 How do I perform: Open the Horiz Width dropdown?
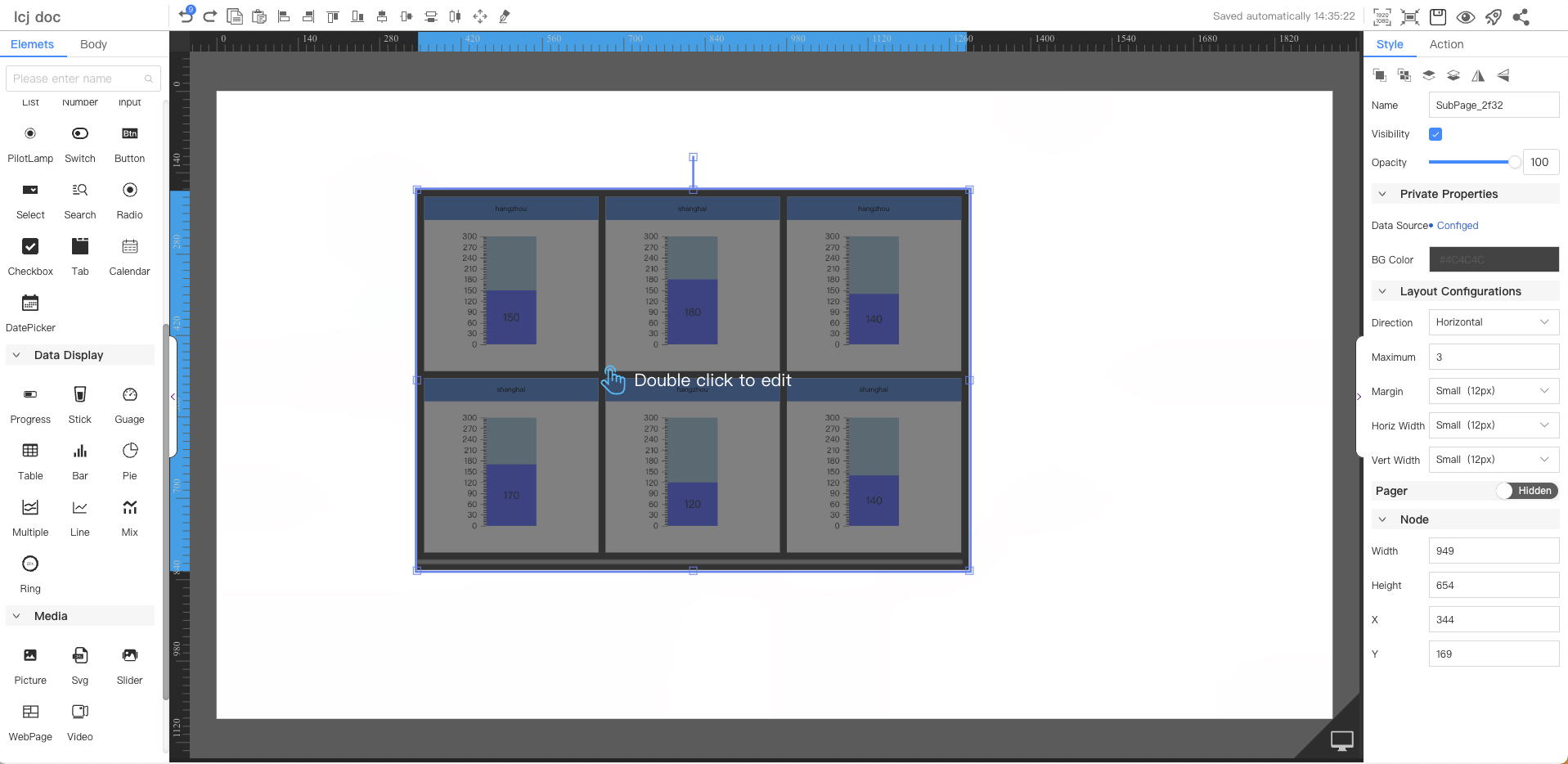pos(1494,425)
